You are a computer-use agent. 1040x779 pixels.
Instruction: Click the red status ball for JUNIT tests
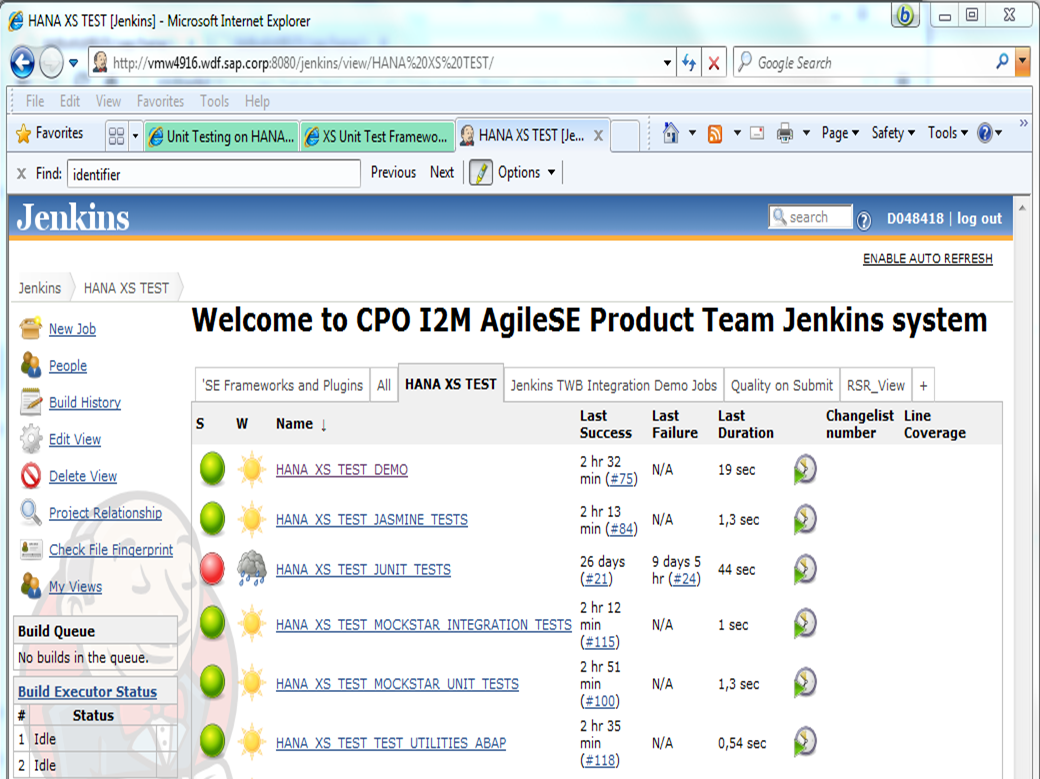(211, 568)
